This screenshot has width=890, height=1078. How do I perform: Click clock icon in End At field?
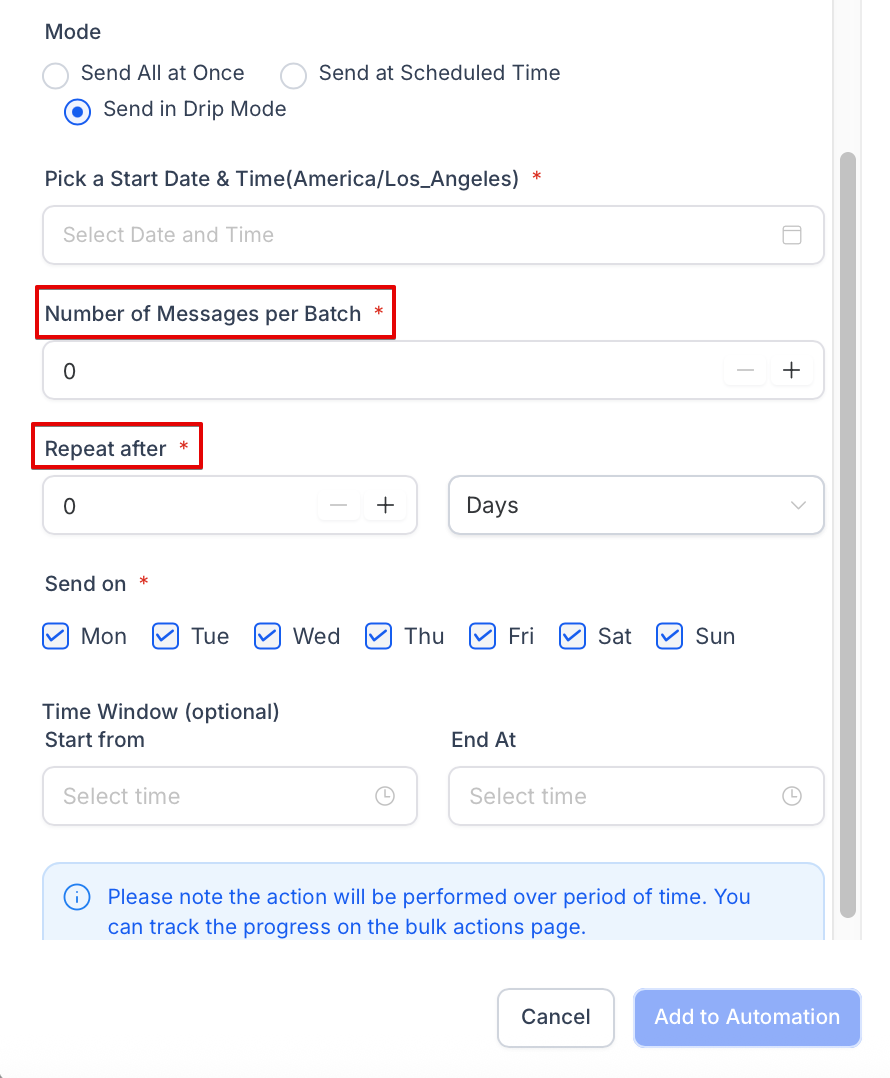tap(791, 796)
